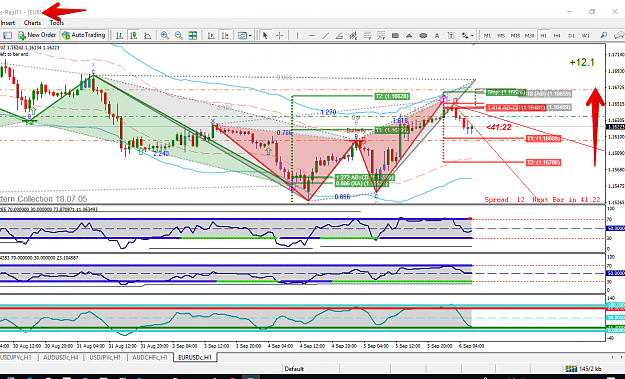Open the templates dropdown arrow
This screenshot has height=379, width=625.
tap(250, 36)
